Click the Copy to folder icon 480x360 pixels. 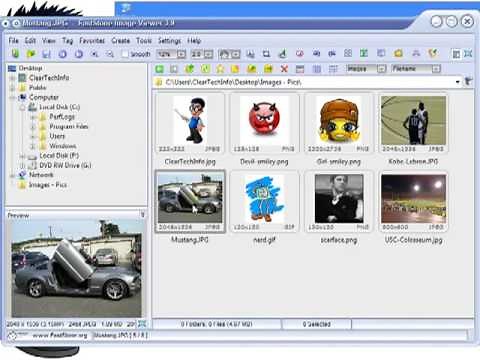(252, 69)
